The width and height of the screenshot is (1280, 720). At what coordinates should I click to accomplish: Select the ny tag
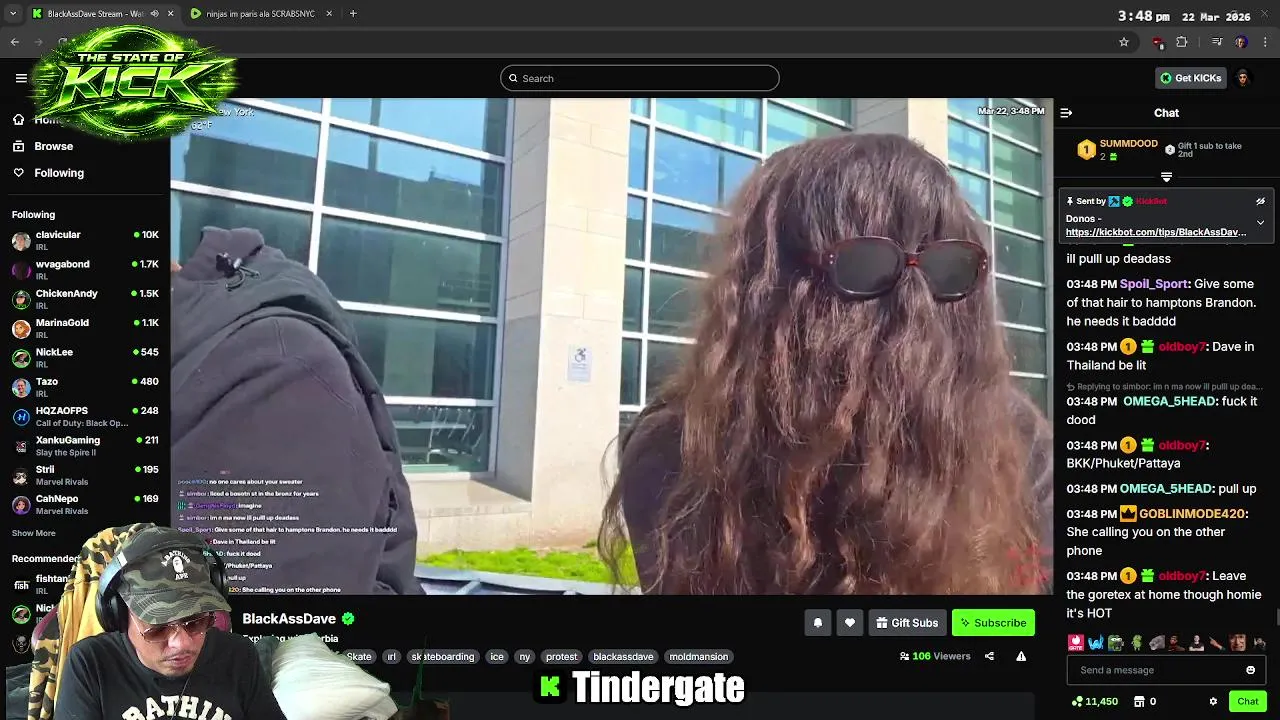[525, 657]
